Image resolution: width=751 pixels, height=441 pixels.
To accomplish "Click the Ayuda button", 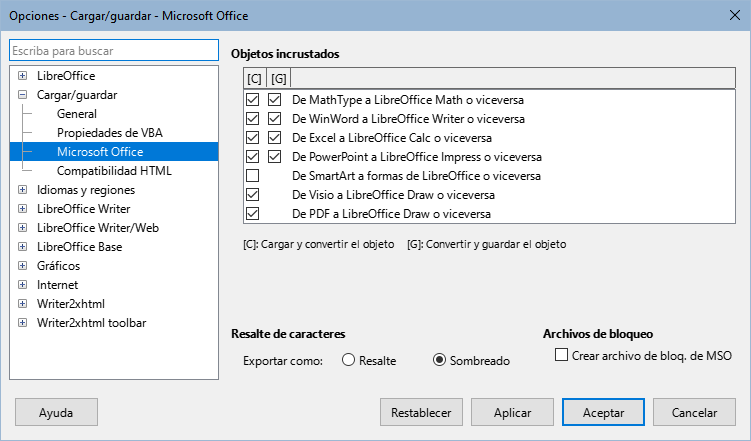I will pos(57,412).
